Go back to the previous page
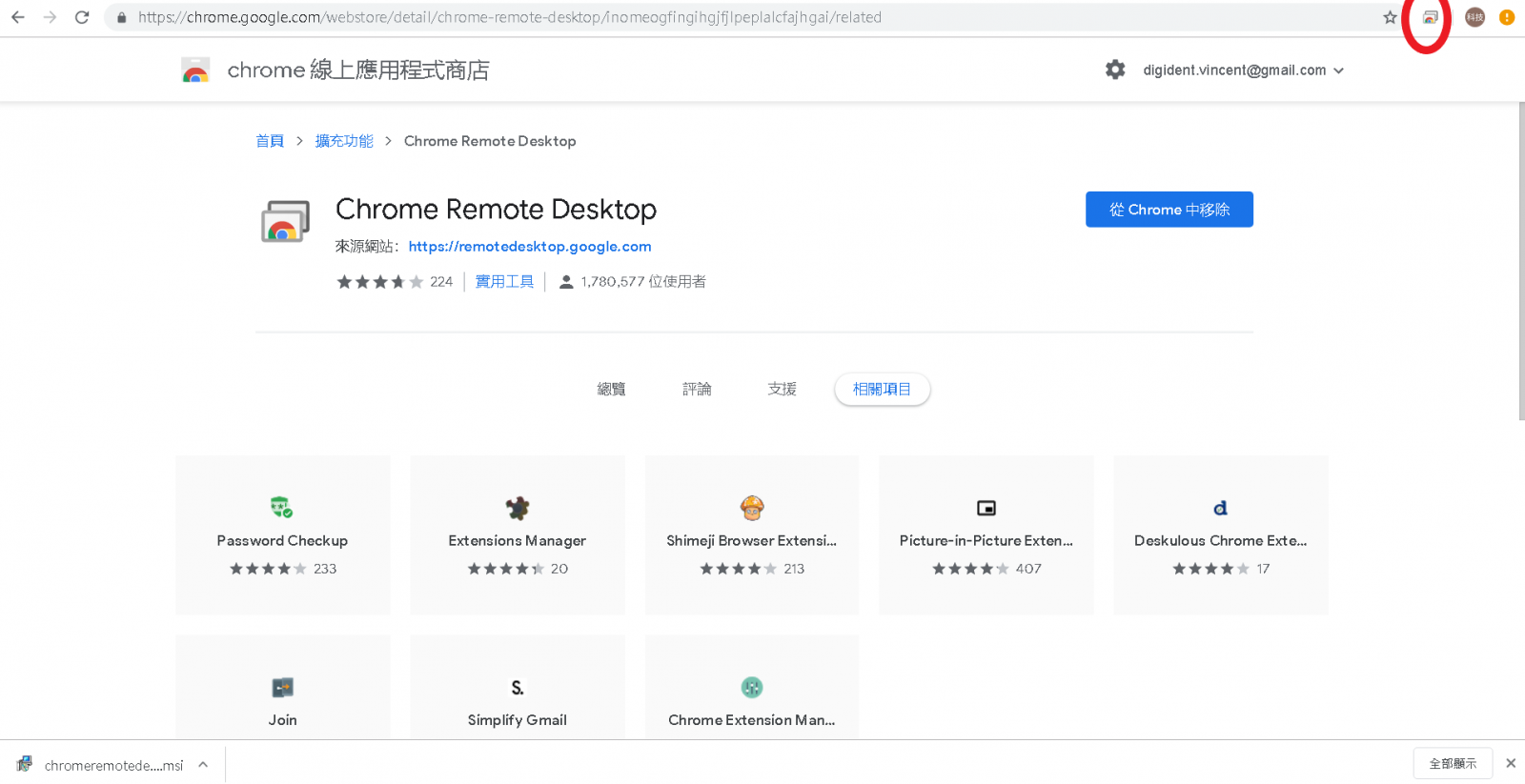The height and width of the screenshot is (784, 1525). [x=18, y=17]
